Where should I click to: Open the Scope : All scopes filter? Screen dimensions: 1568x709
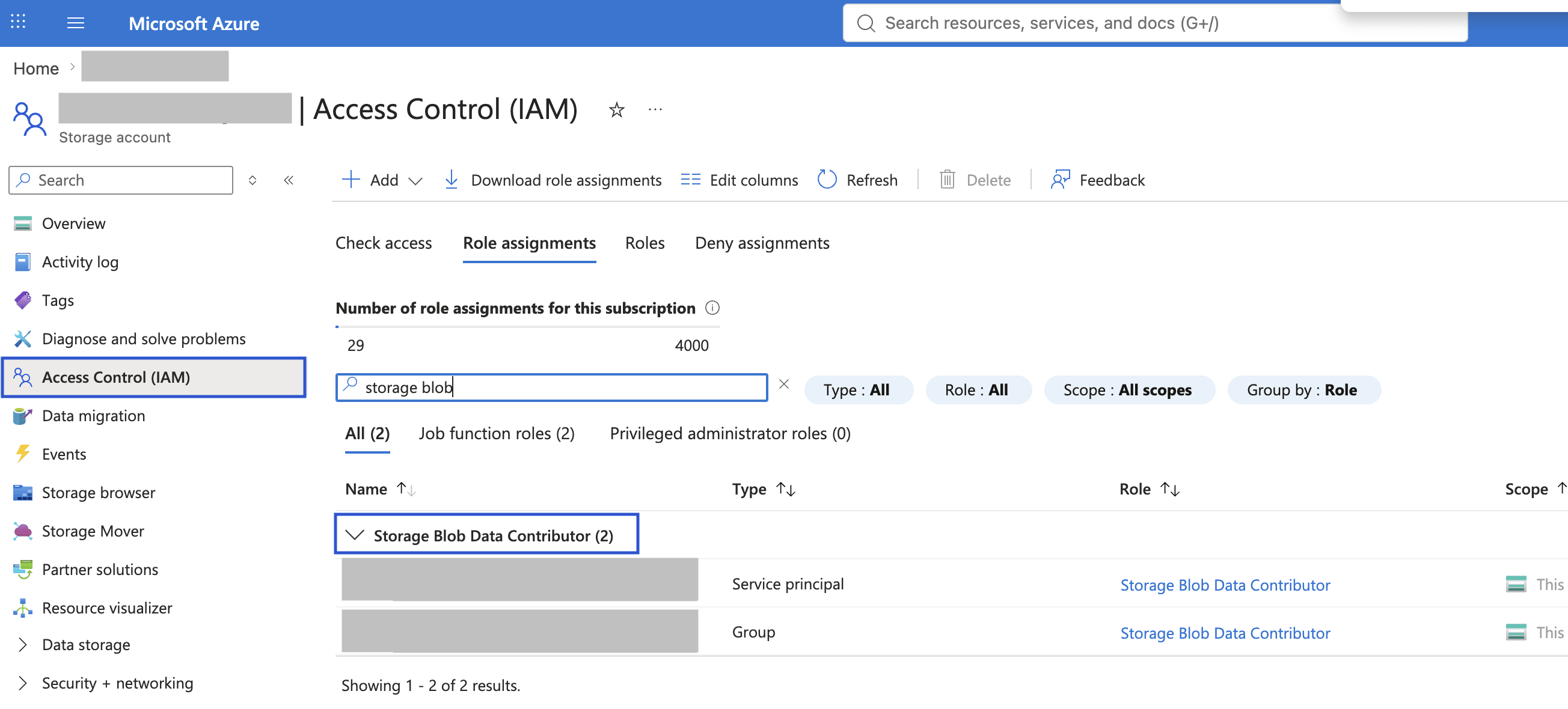(1129, 390)
